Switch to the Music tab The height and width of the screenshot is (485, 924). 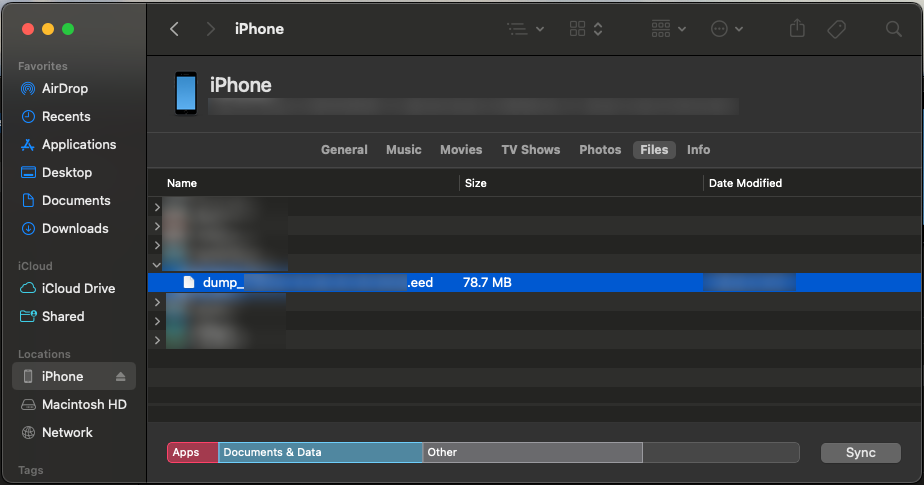[404, 150]
